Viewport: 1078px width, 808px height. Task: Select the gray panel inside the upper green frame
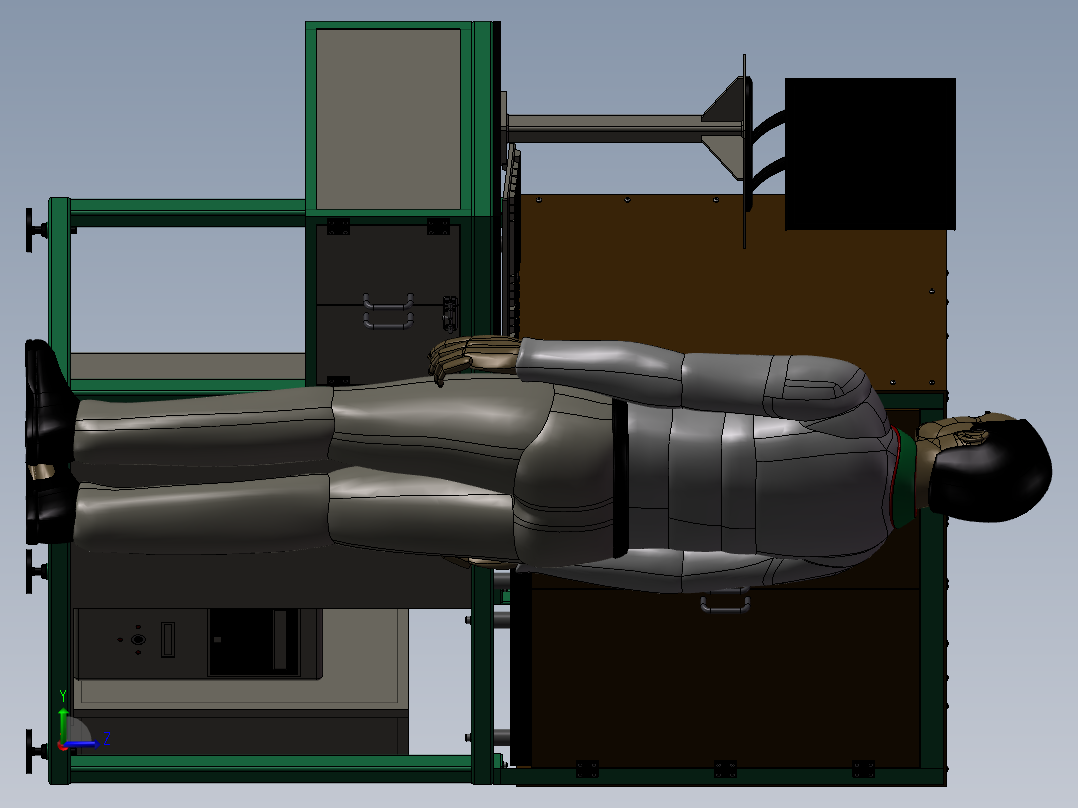[x=388, y=119]
